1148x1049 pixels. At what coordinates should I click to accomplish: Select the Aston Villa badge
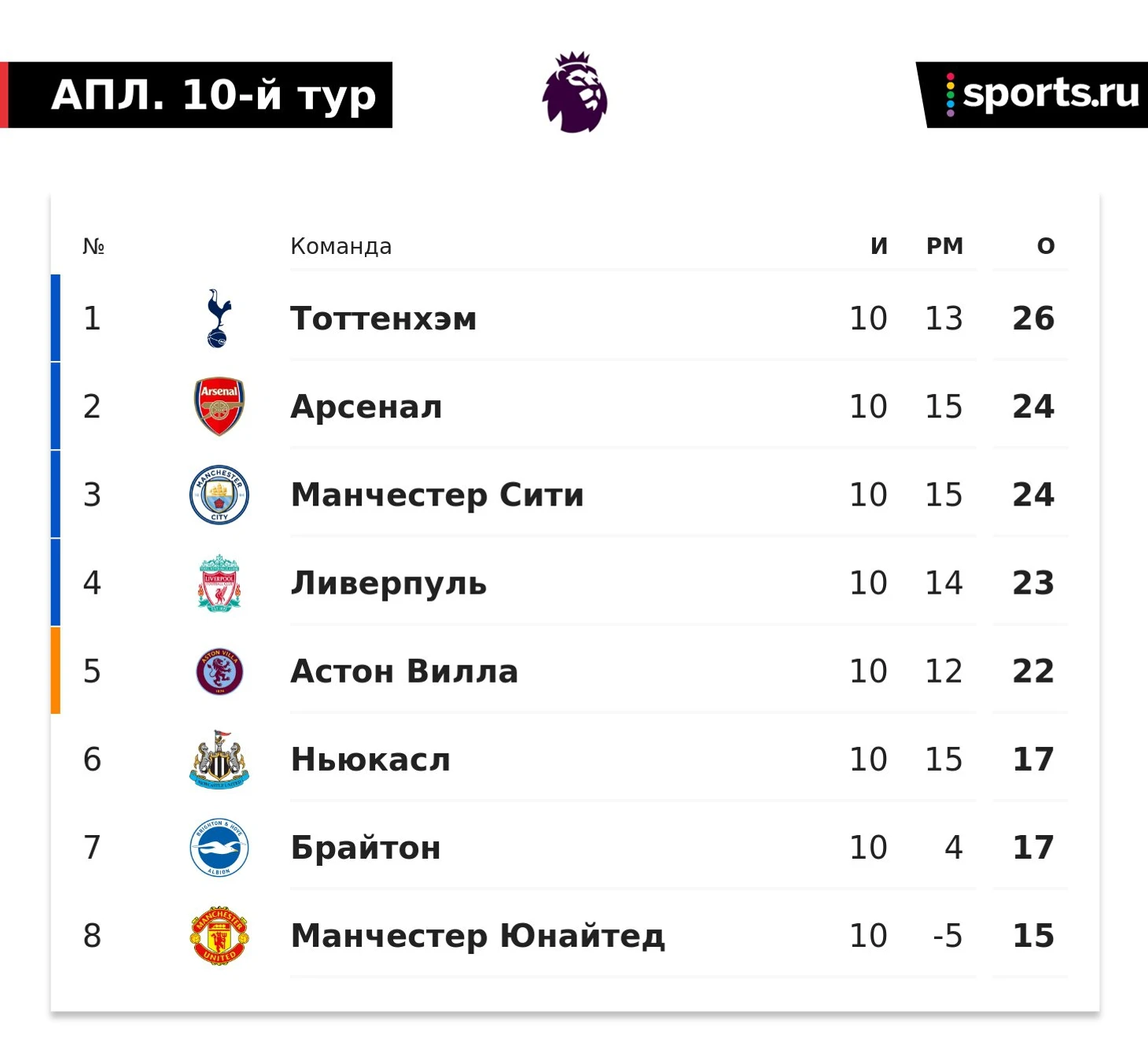[219, 672]
